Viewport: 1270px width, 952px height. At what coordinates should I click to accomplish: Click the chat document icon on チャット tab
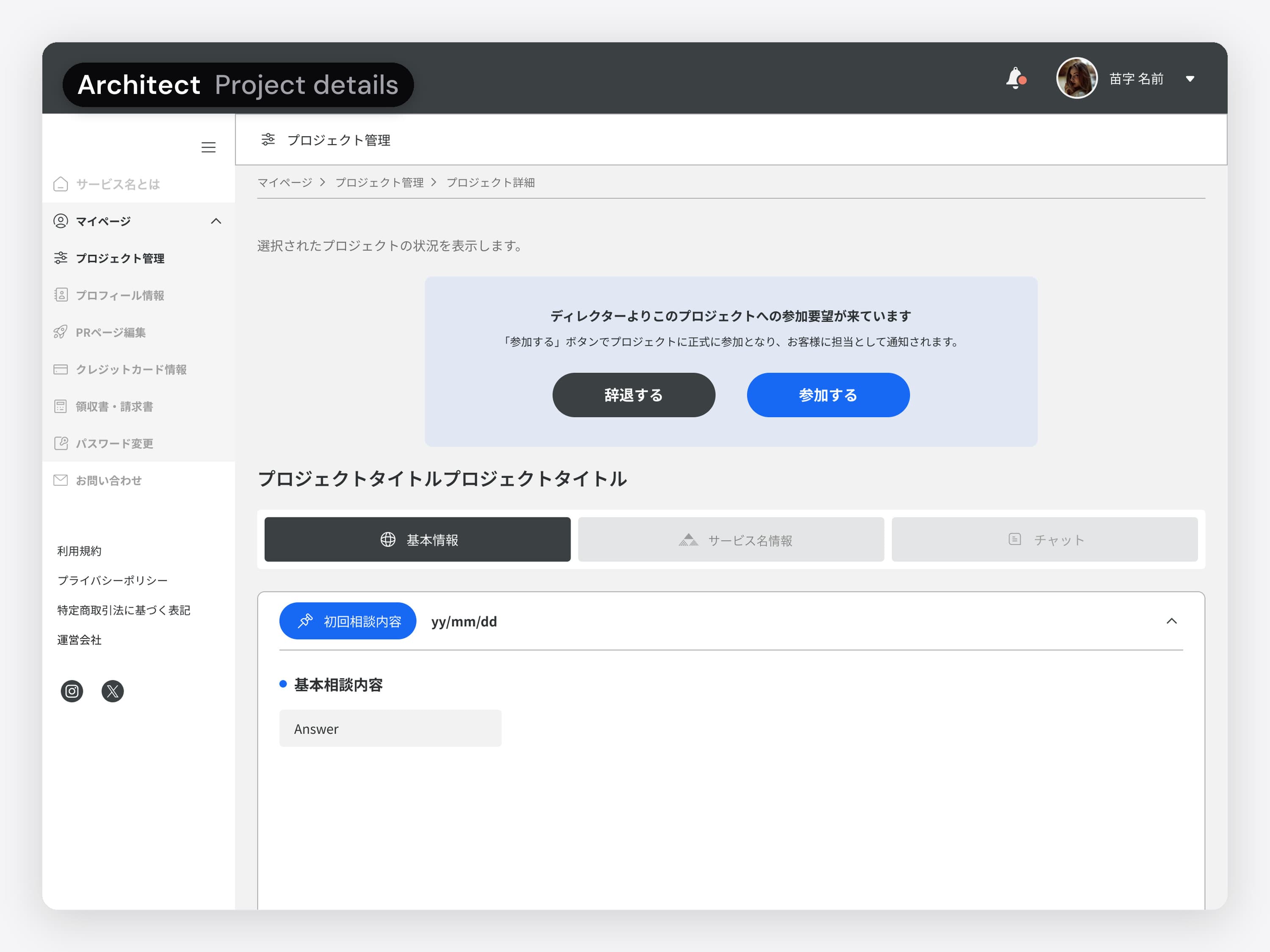[x=1014, y=539]
